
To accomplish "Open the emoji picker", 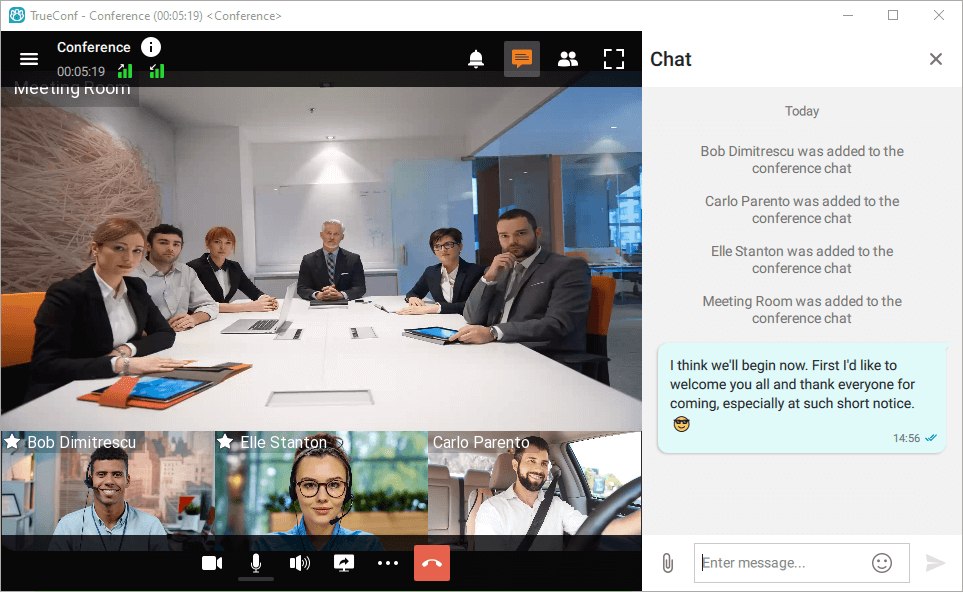I will tap(881, 563).
